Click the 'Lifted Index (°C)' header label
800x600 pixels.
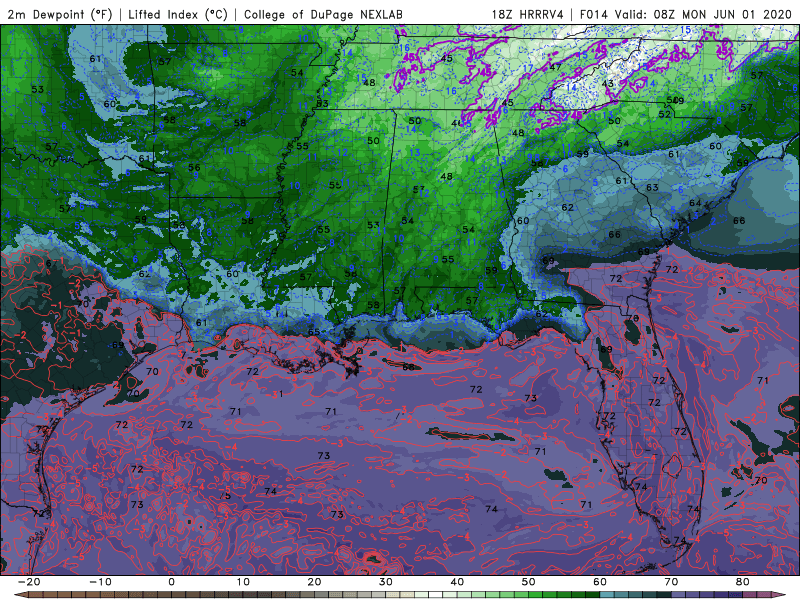[178, 14]
